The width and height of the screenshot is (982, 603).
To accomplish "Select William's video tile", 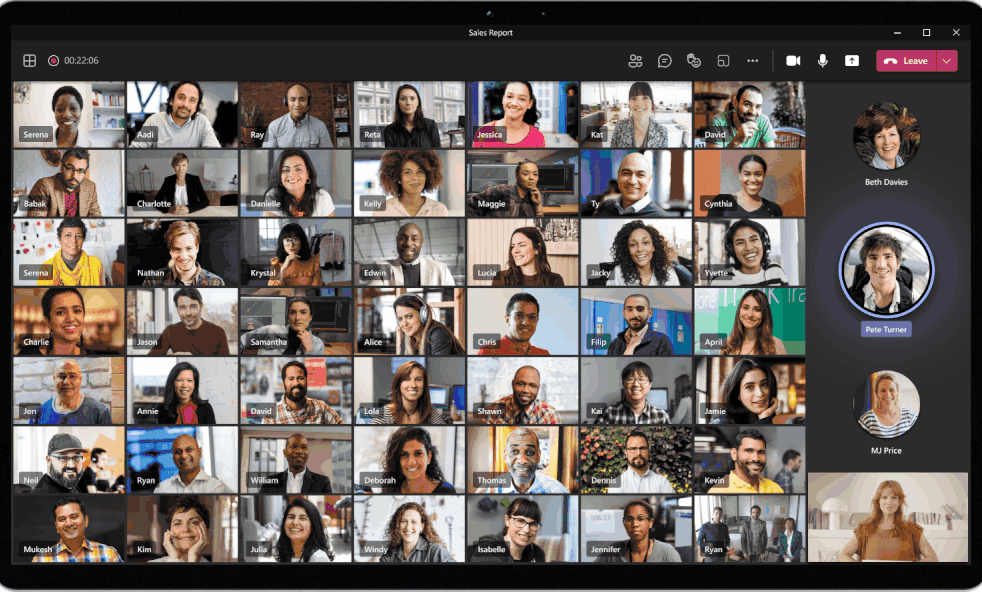I will 296,460.
